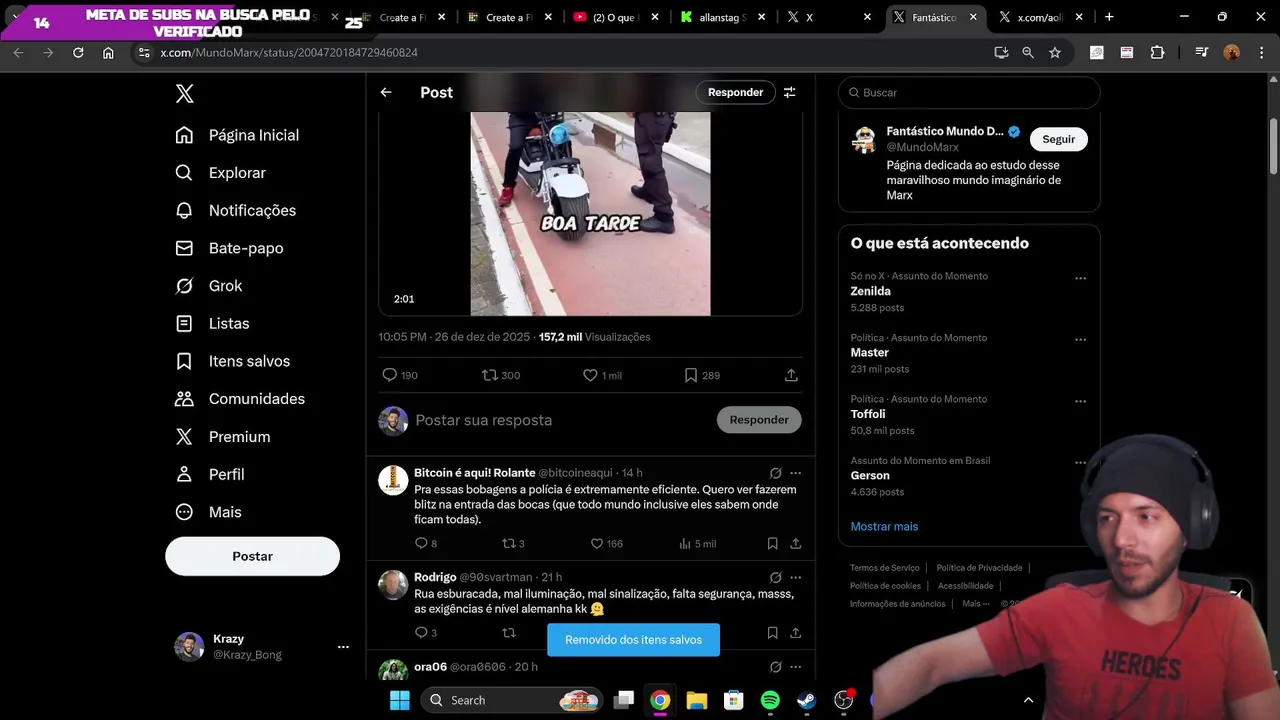Bookmark Bitcoin é aqui reply
This screenshot has width=1280, height=720.
(772, 543)
